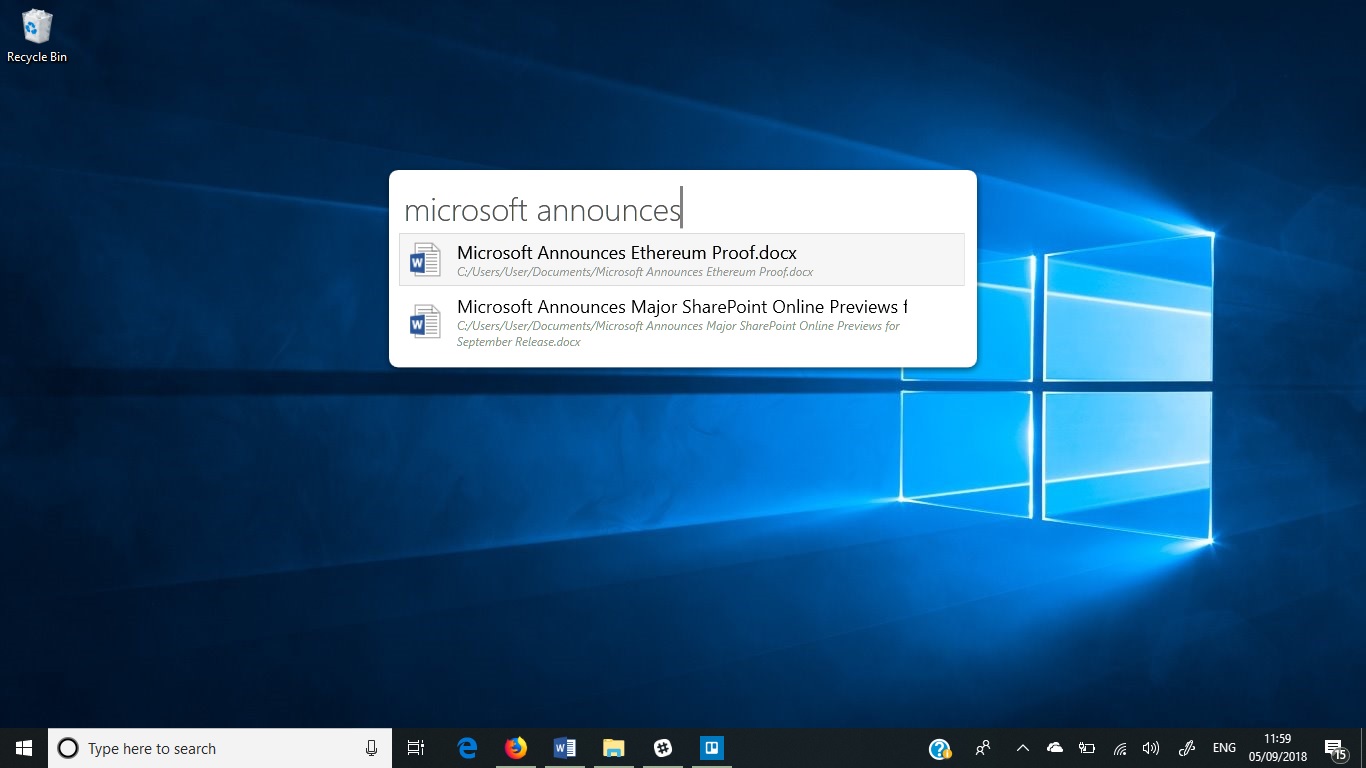The image size is (1366, 768).
Task: Open Action Center with 15 notifications
Action: point(1335,747)
